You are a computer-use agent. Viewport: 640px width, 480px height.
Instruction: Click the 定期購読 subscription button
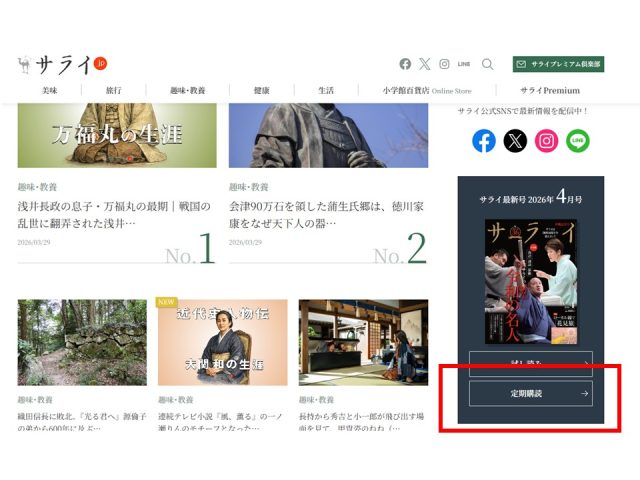tap(530, 394)
